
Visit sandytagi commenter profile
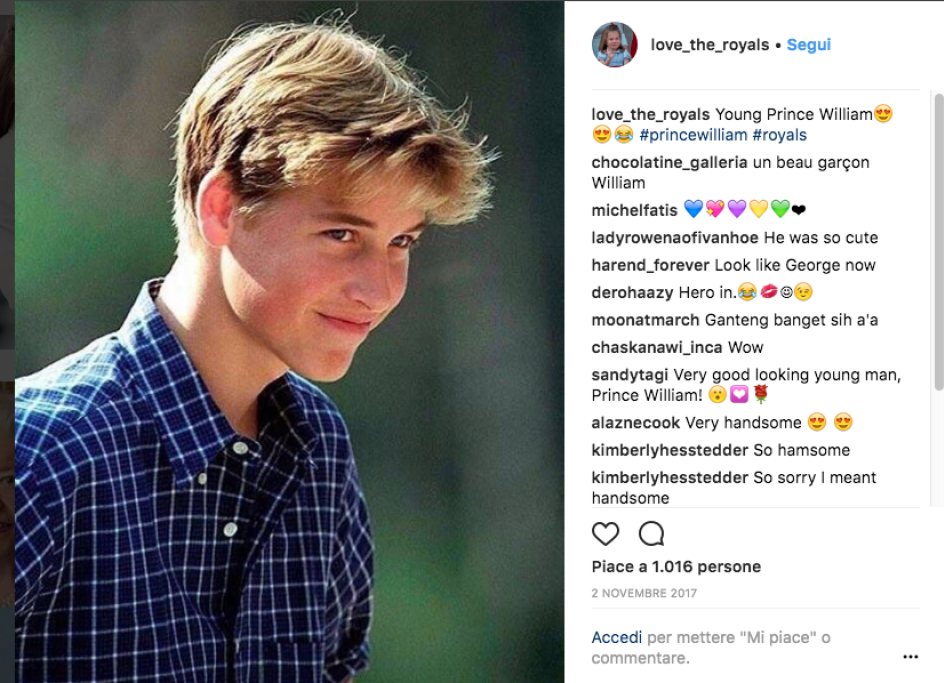[x=630, y=375]
